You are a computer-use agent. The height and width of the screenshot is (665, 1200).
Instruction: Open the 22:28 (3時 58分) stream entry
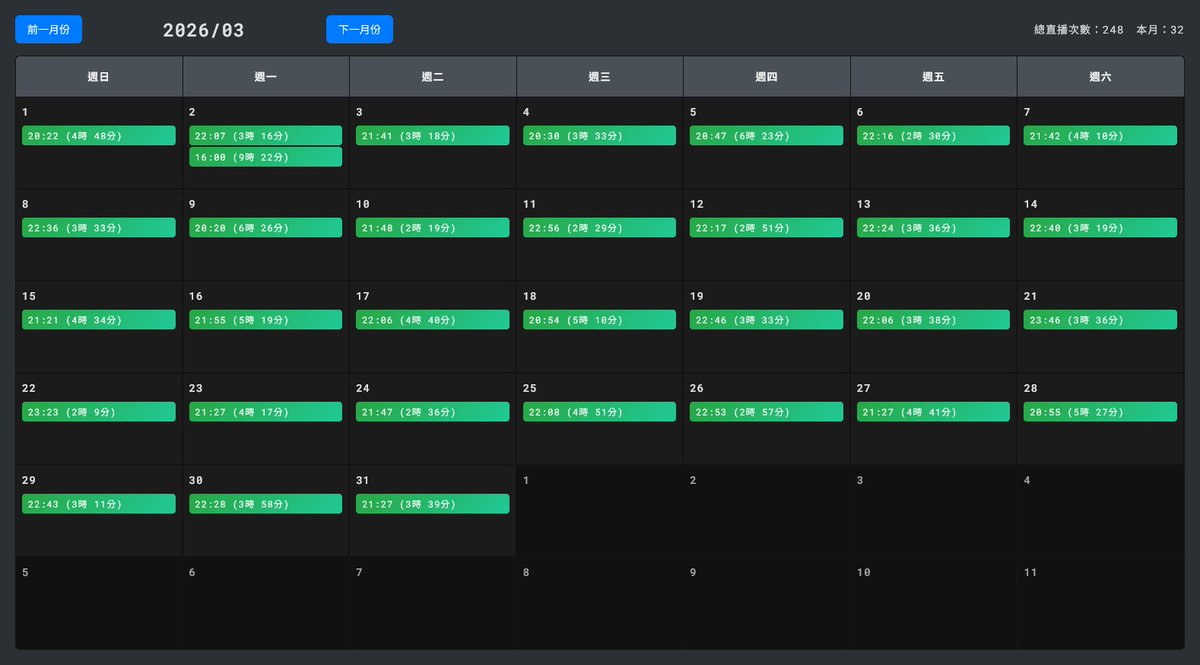[x=266, y=504]
